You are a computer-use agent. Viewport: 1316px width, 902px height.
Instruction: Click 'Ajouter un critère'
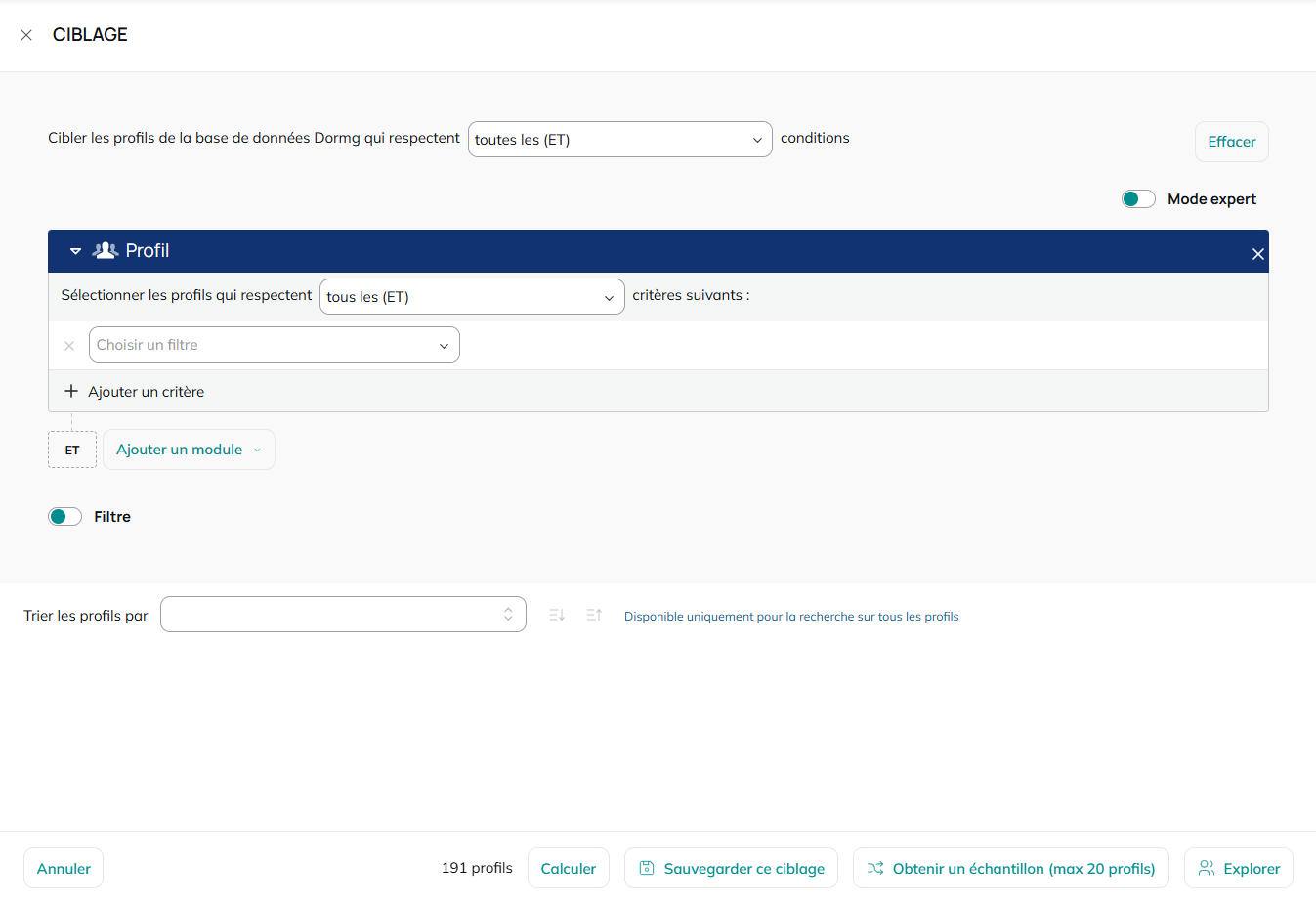tap(135, 392)
